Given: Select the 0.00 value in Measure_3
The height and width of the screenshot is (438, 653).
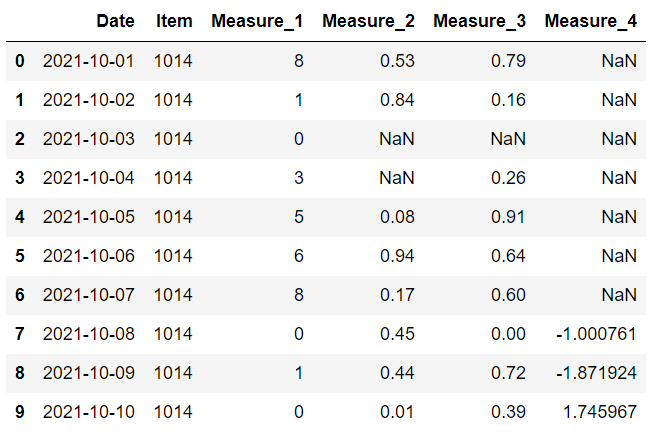Looking at the screenshot, I should [x=509, y=334].
